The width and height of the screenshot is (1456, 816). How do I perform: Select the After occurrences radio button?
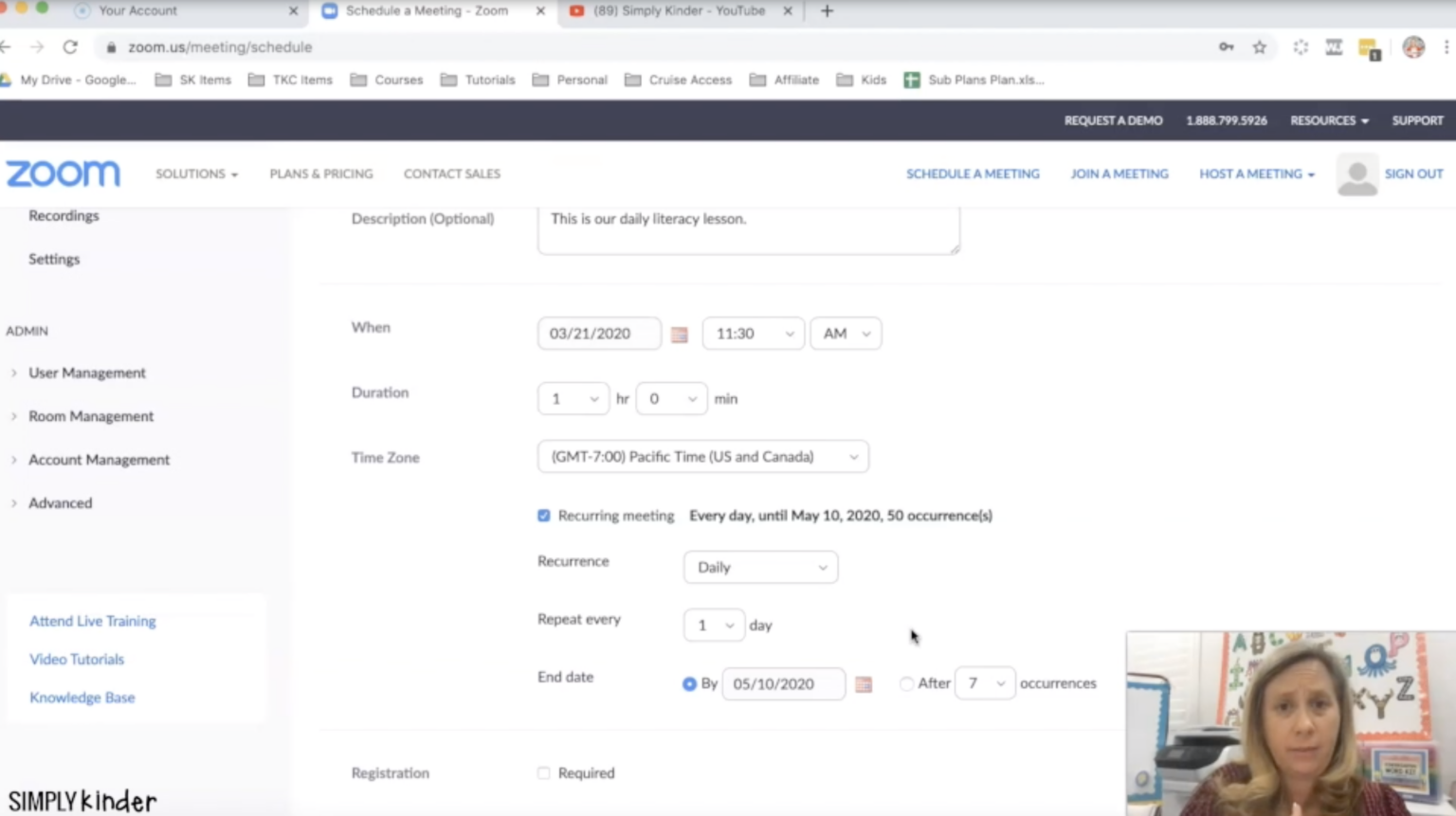click(906, 683)
